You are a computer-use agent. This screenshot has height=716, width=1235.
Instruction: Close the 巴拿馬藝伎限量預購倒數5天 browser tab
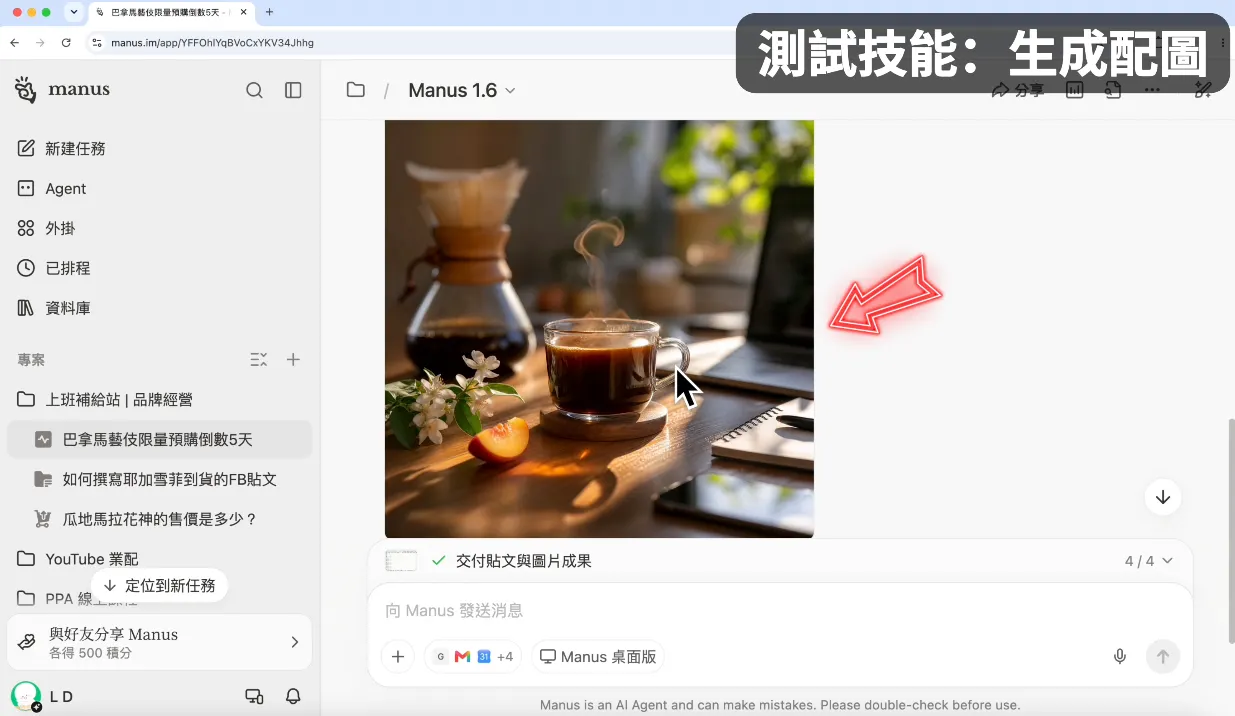pos(244,12)
